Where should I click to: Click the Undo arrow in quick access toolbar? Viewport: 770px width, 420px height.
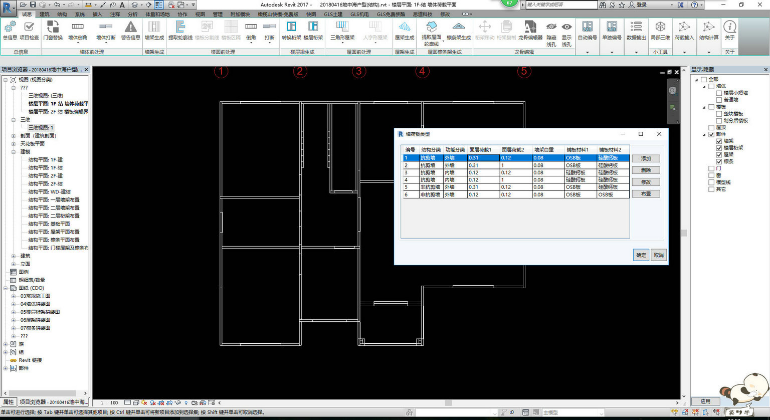coord(57,5)
